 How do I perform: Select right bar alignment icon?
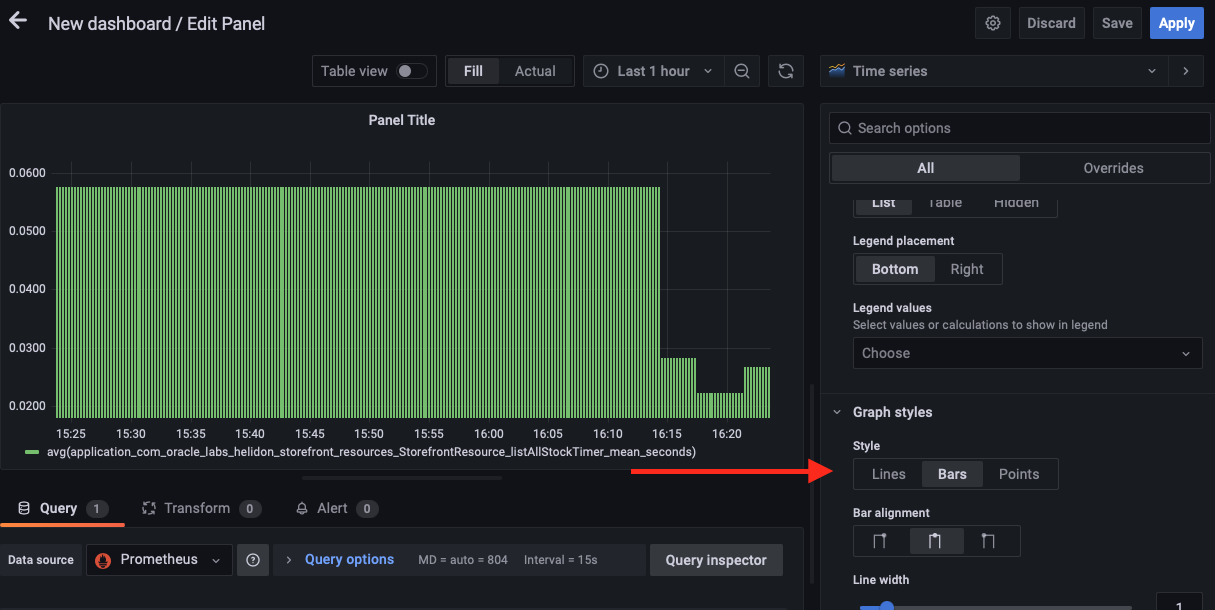pos(988,541)
